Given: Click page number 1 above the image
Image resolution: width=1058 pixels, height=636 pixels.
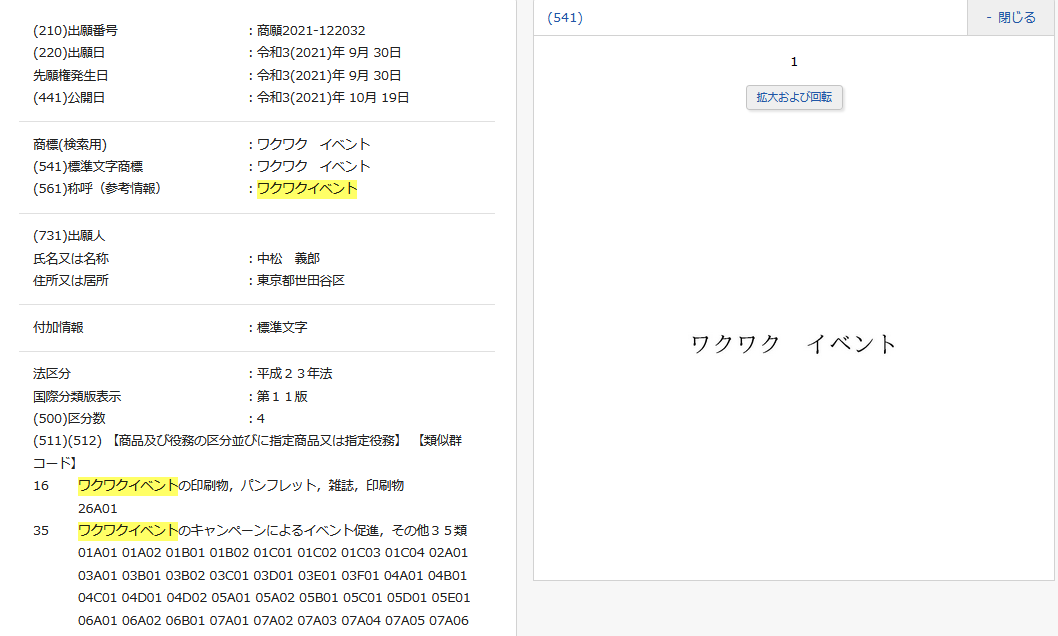Looking at the screenshot, I should point(794,62).
